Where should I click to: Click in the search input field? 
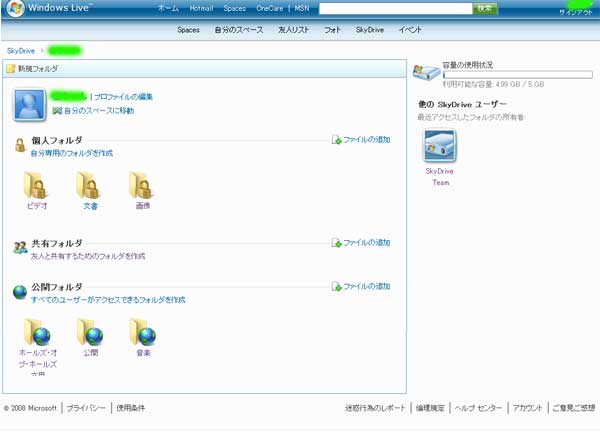click(x=396, y=8)
